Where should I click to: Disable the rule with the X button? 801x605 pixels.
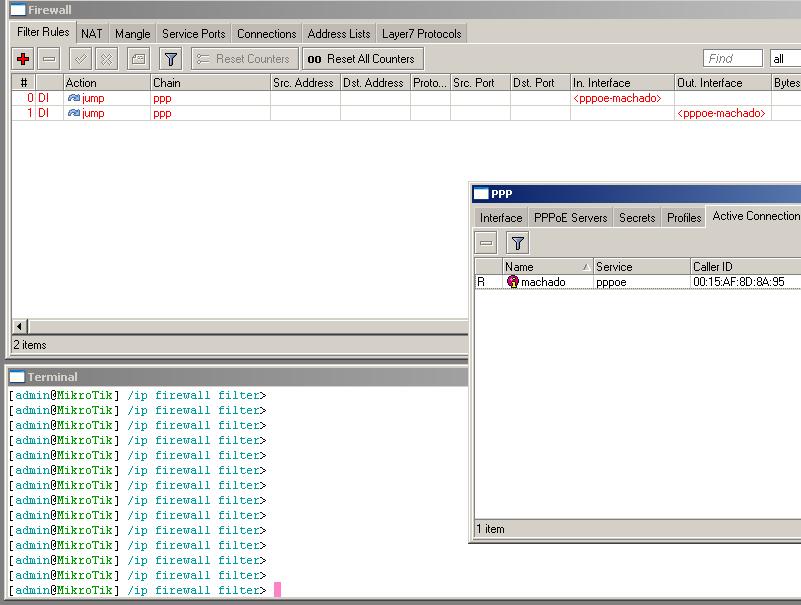click(x=105, y=59)
